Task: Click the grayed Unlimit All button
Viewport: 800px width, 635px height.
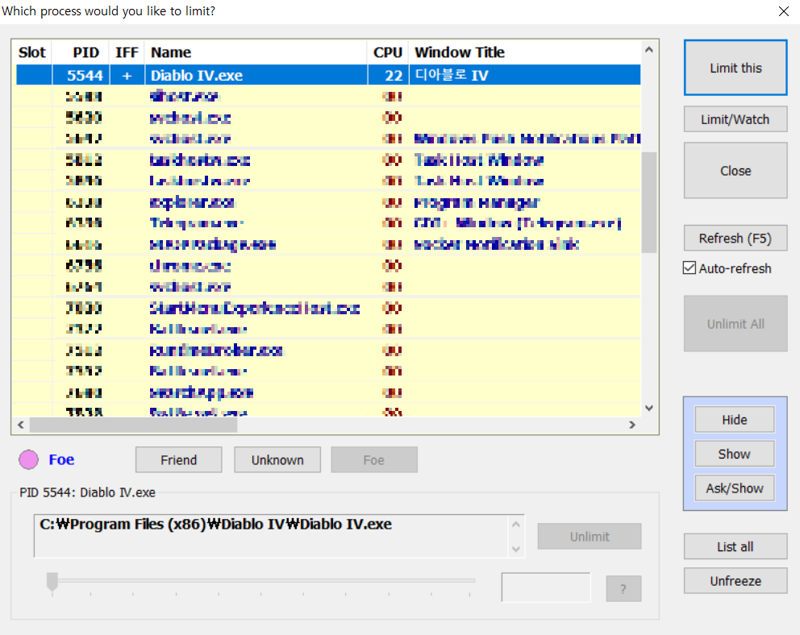Action: pos(735,324)
